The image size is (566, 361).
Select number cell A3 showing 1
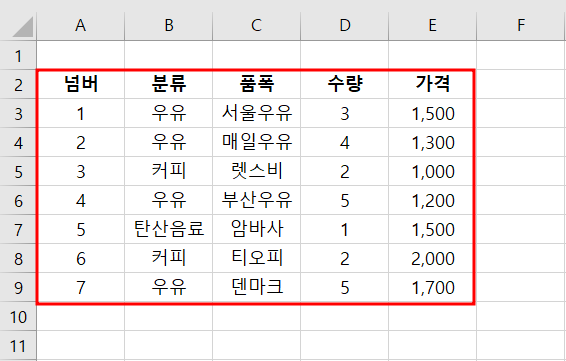80,113
